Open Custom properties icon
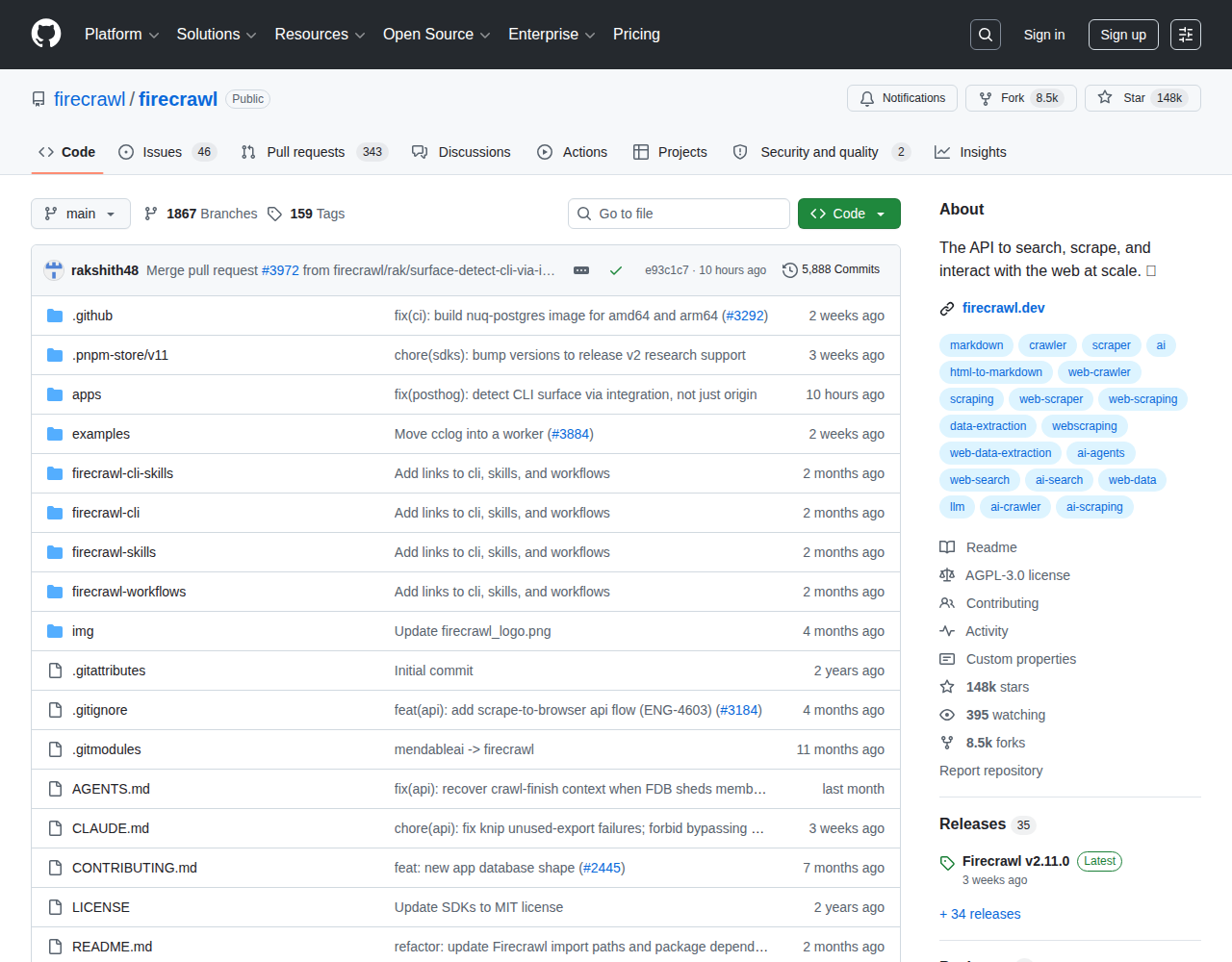The width and height of the screenshot is (1232, 962). click(947, 659)
